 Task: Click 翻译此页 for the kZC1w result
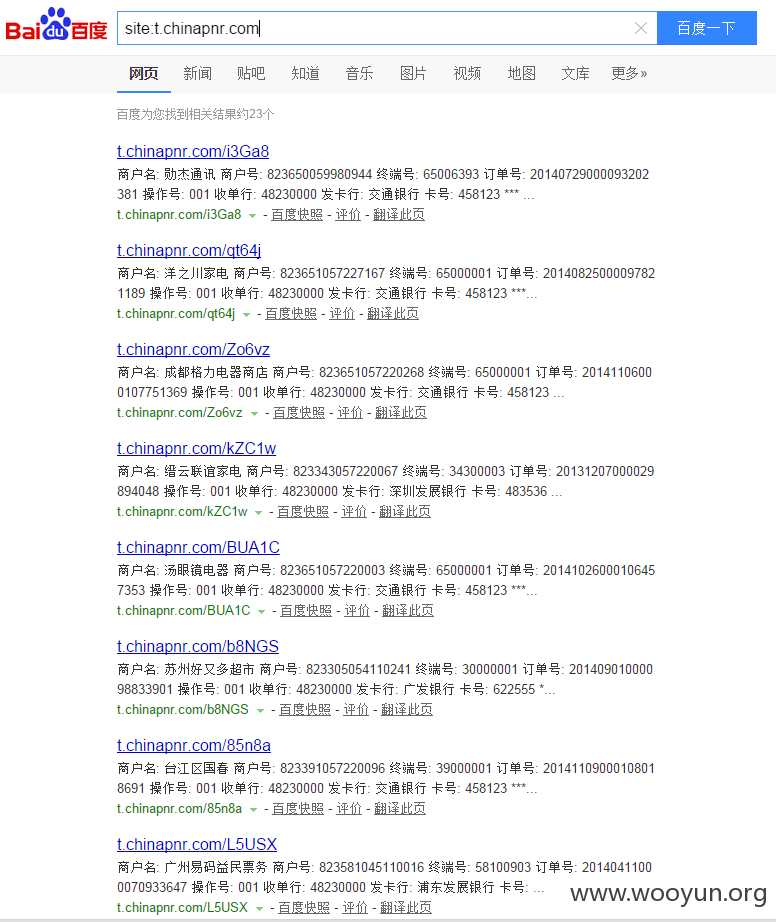pos(404,512)
